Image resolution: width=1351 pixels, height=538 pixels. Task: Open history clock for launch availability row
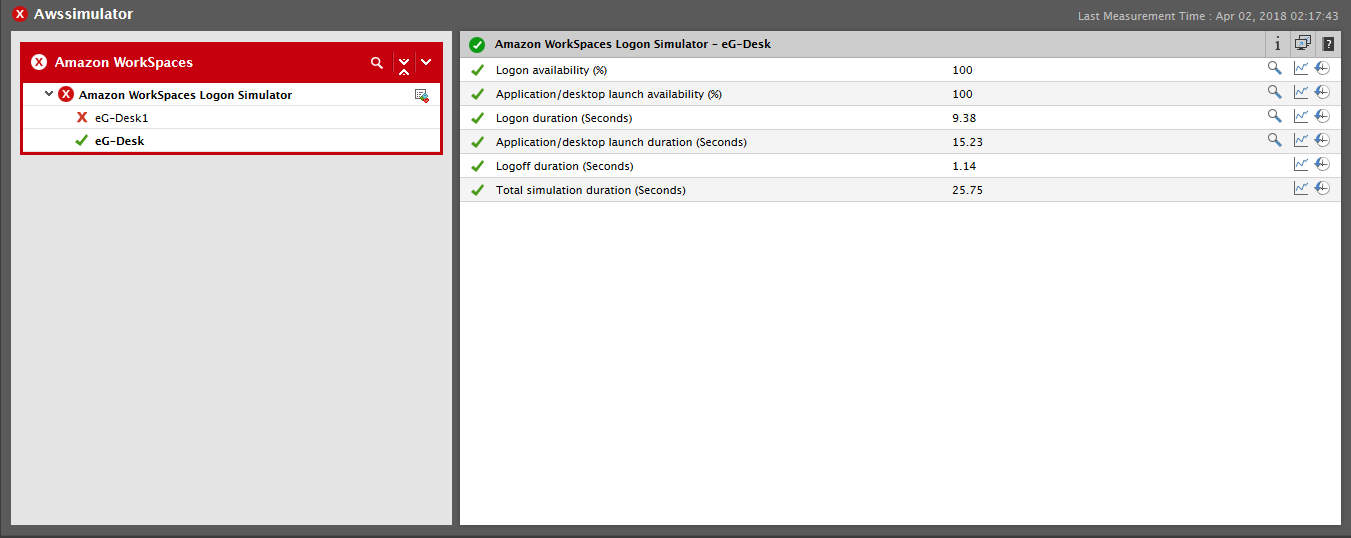coord(1322,92)
